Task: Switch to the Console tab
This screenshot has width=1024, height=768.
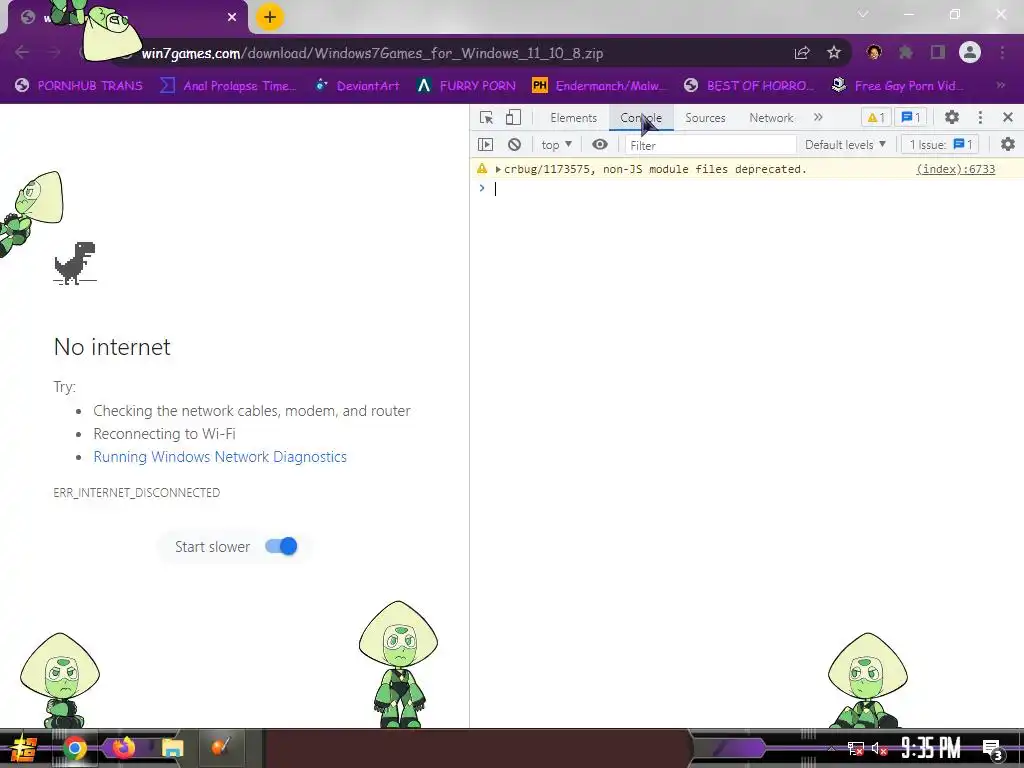Action: [x=641, y=118]
